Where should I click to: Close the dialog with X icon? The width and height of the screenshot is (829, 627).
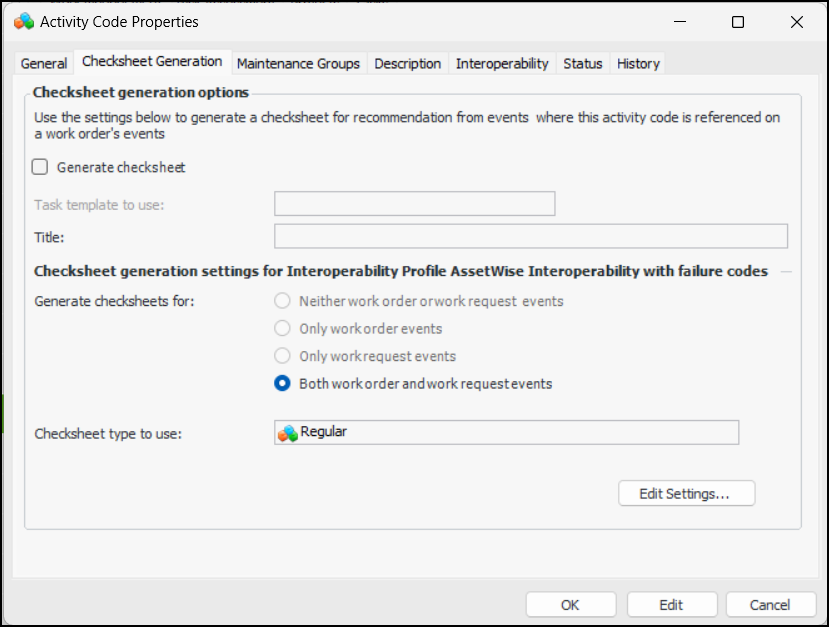[796, 21]
